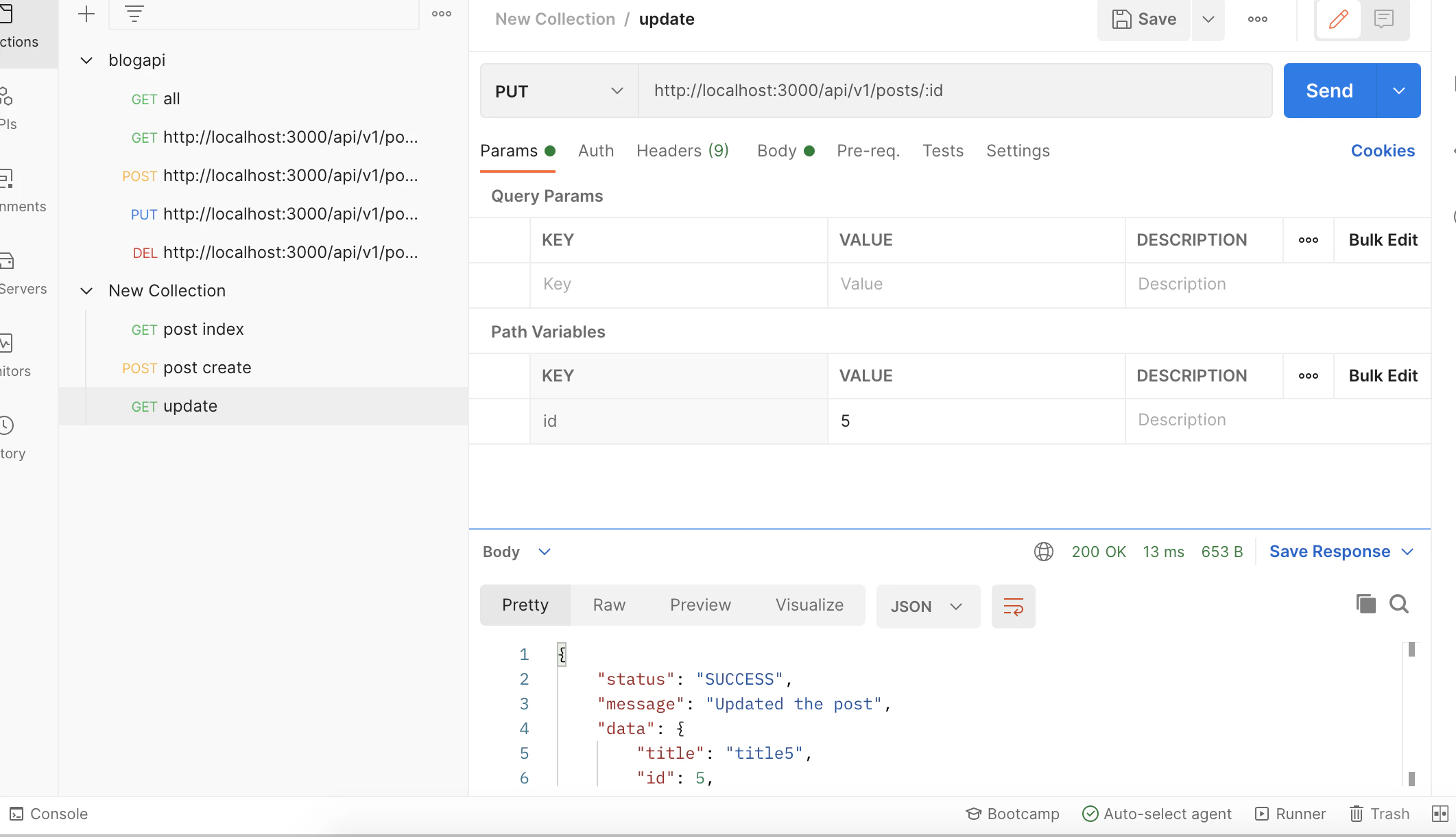This screenshot has width=1456, height=837.
Task: Click the network globe icon in response
Action: [x=1044, y=552]
